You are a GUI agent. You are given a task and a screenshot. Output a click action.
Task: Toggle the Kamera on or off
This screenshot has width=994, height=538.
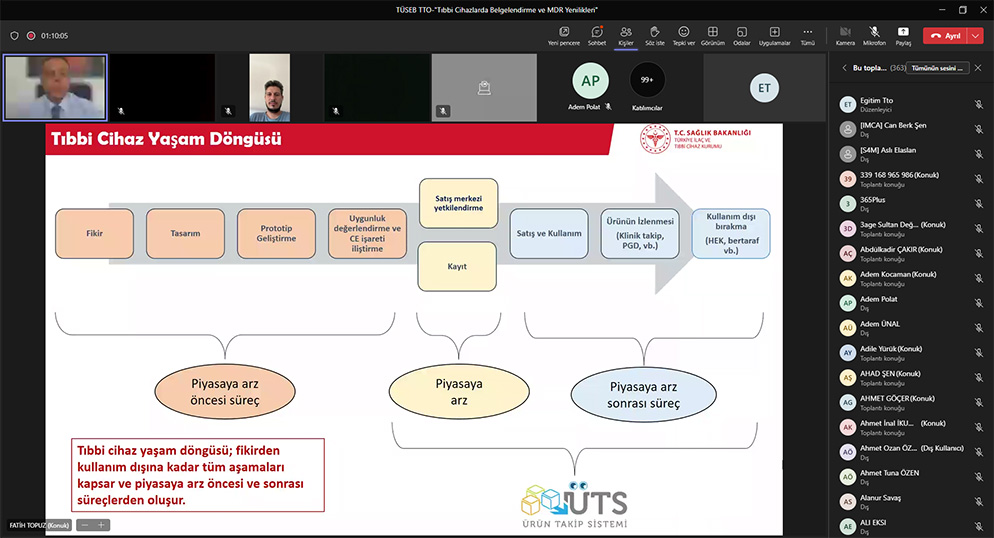point(845,36)
